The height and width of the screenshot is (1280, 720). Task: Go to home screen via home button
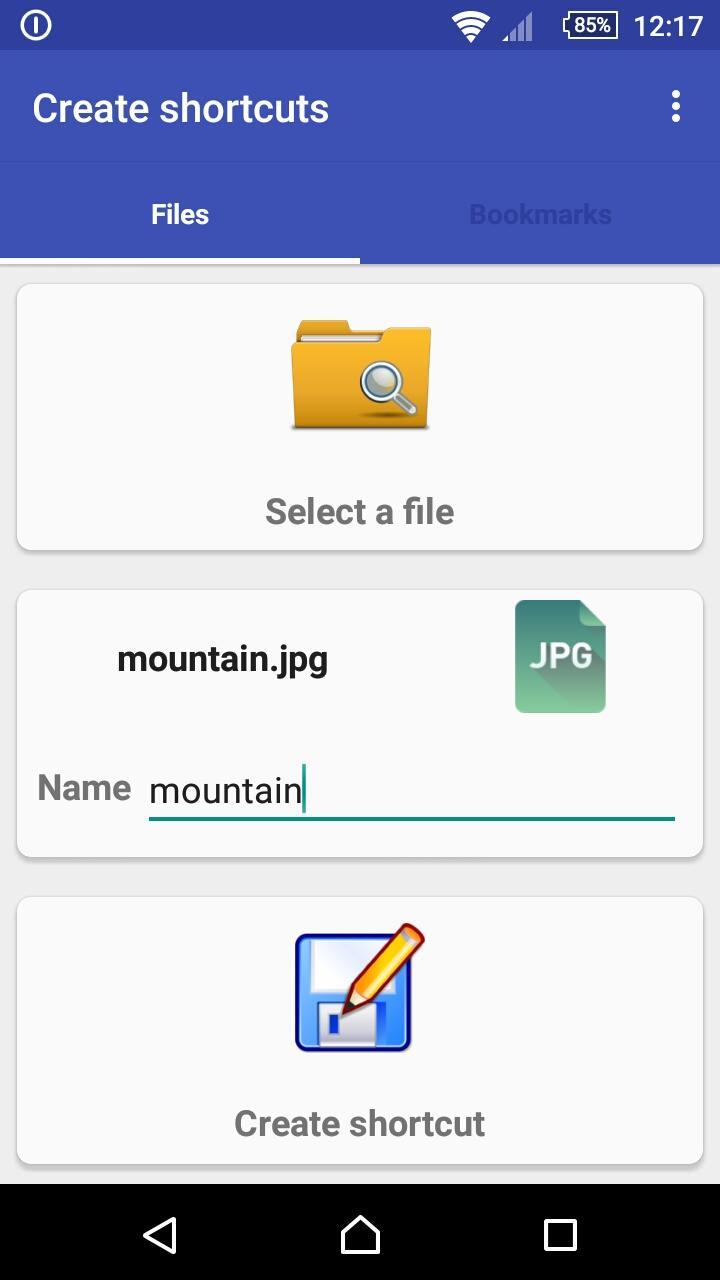360,1235
